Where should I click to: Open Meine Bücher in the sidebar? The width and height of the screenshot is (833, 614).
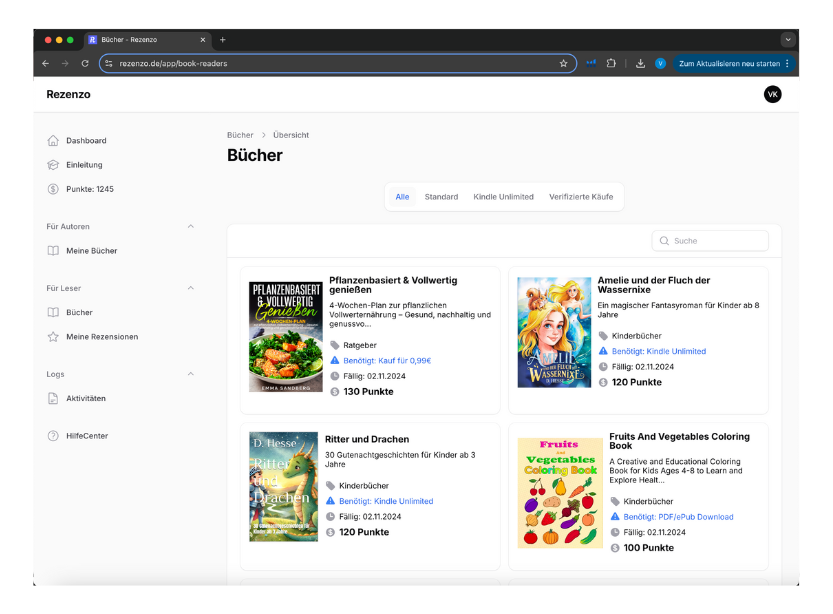click(x=91, y=251)
